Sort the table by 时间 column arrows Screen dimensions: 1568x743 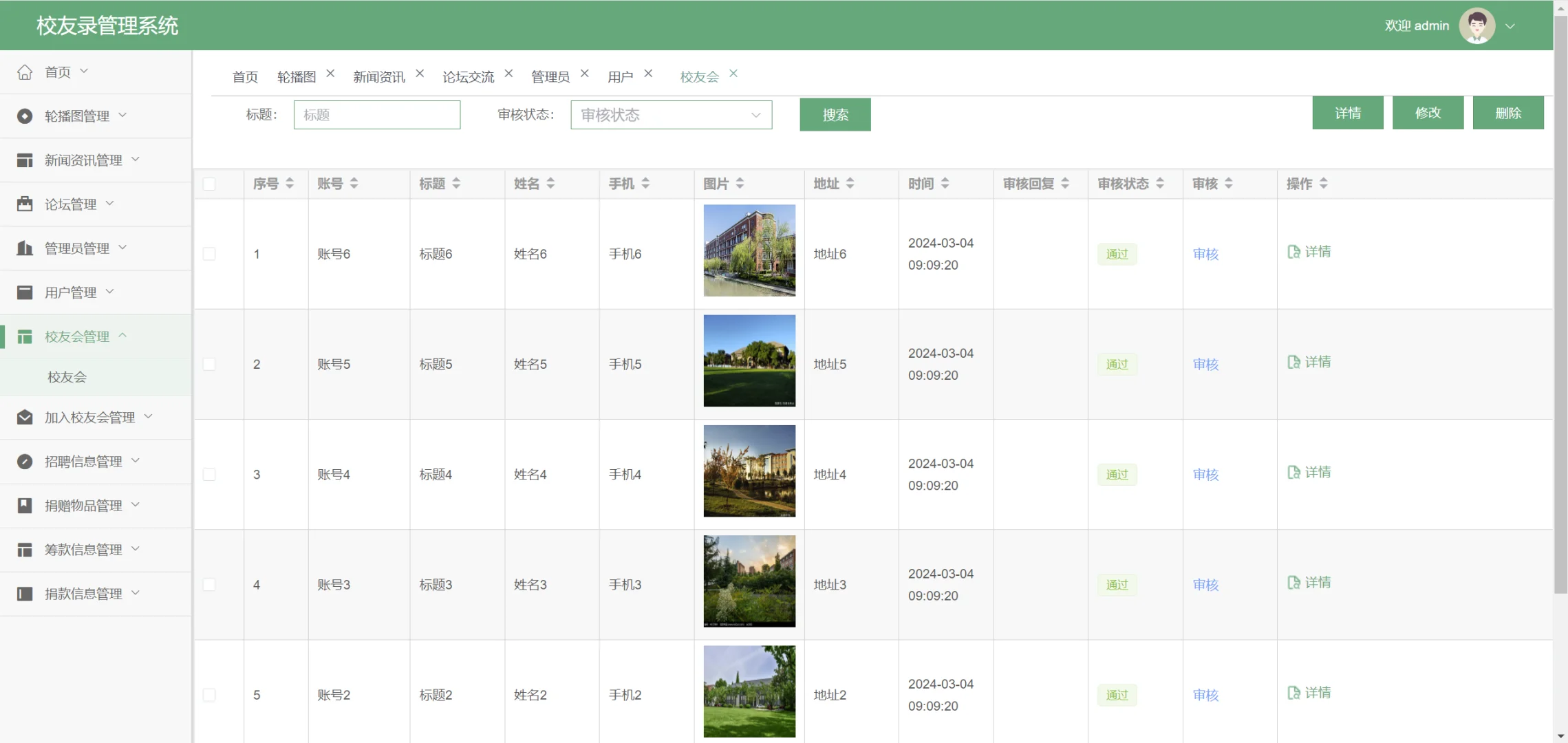pyautogui.click(x=945, y=184)
